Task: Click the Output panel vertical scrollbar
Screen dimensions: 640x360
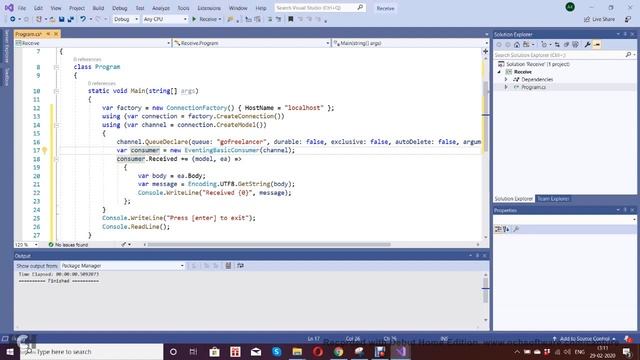Action: [486, 291]
